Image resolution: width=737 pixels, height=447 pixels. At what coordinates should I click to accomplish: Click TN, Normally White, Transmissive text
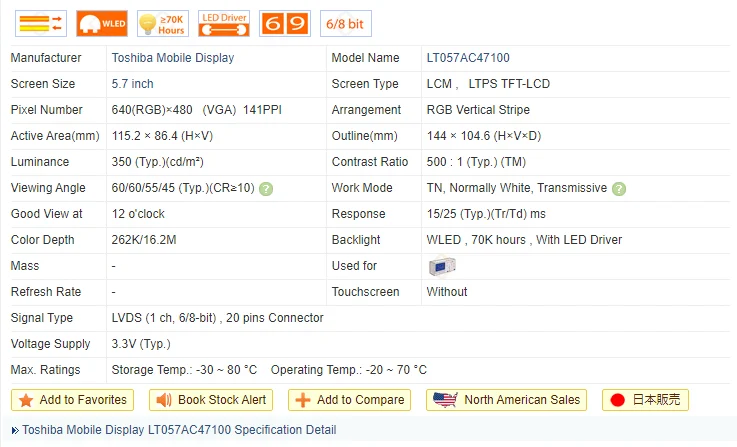click(x=517, y=188)
